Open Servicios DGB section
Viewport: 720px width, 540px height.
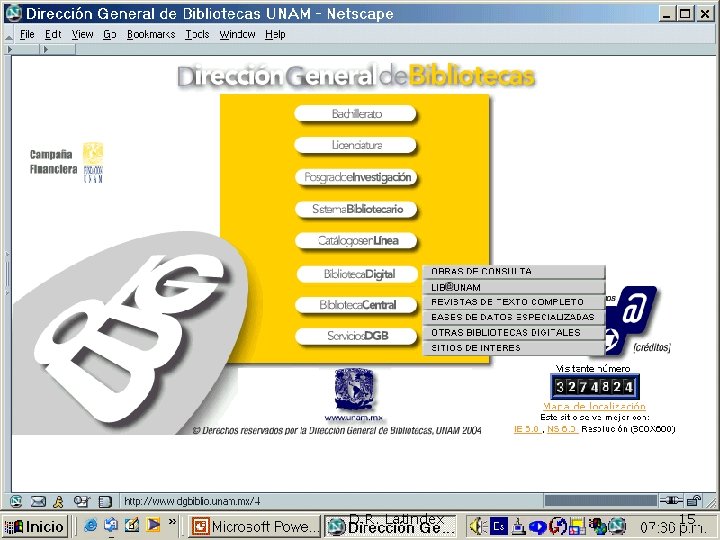click(356, 336)
